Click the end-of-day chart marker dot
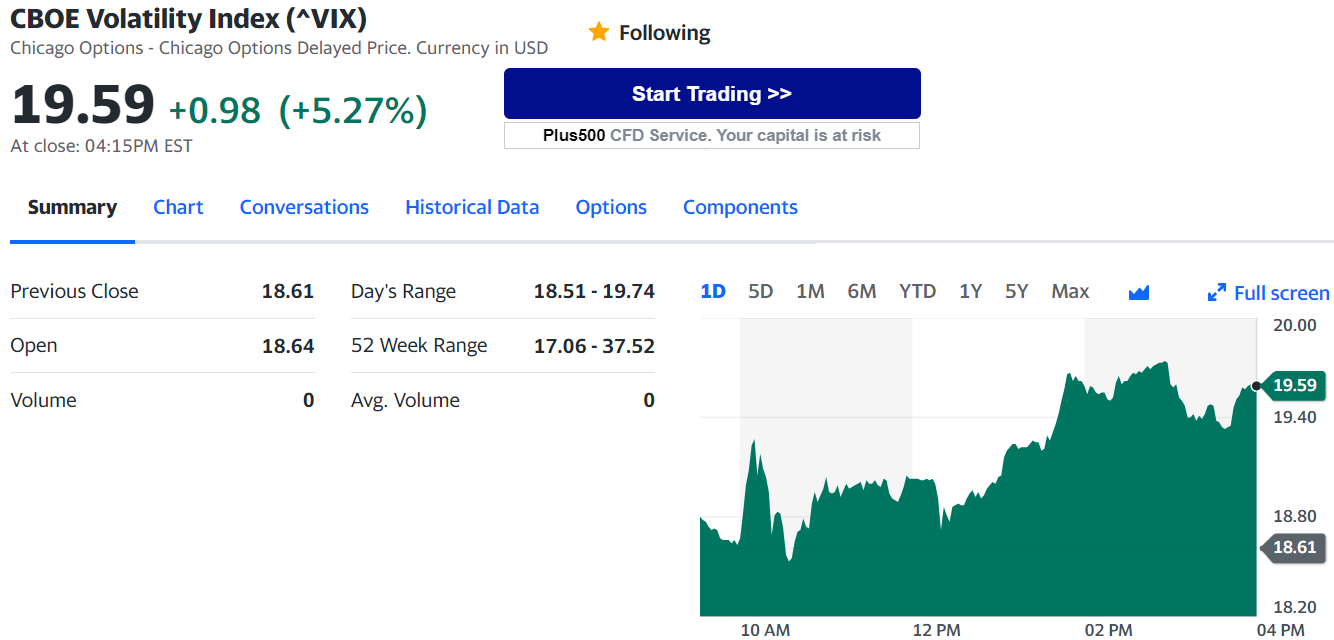 tap(1256, 386)
